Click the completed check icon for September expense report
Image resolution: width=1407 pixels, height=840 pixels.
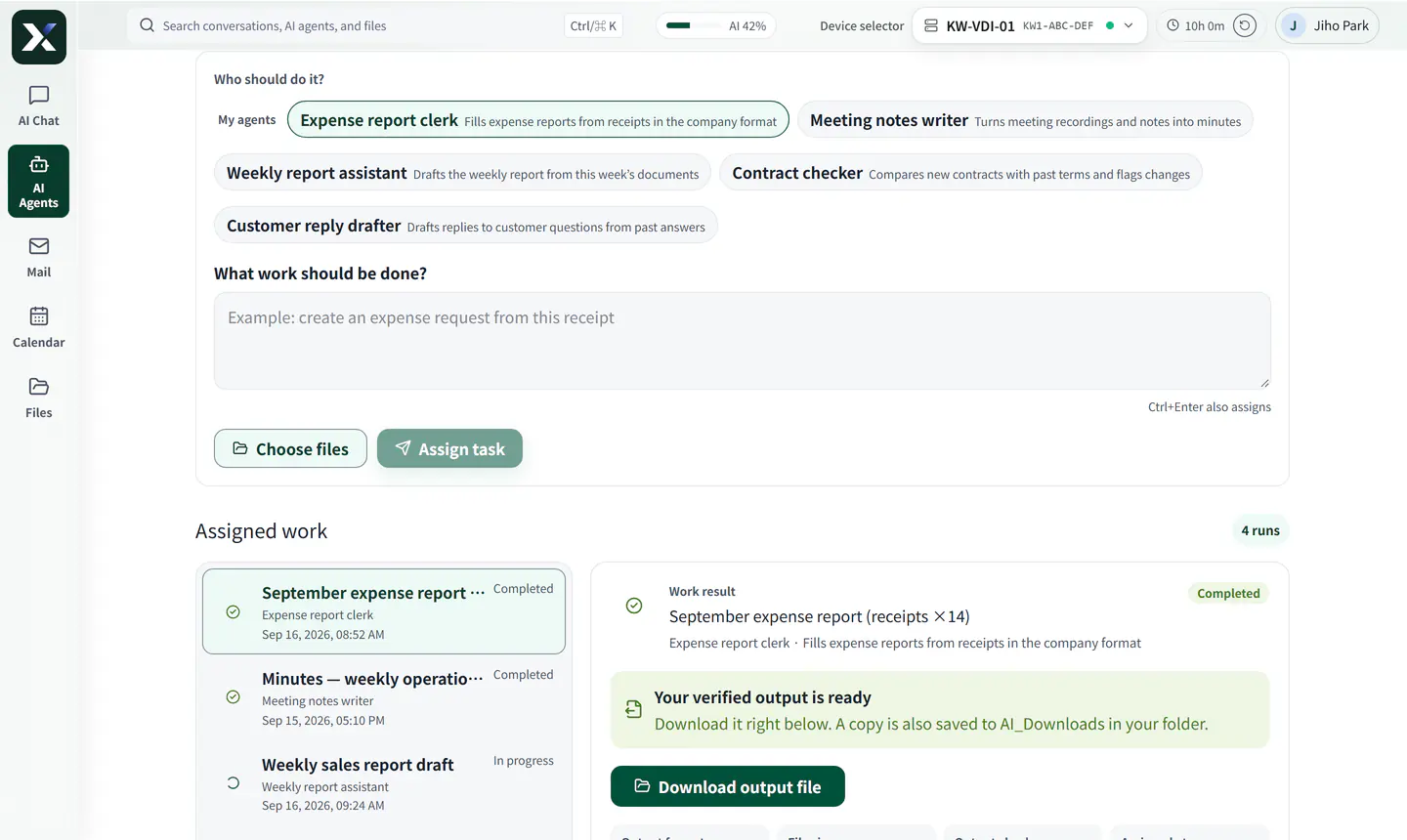pyautogui.click(x=233, y=612)
